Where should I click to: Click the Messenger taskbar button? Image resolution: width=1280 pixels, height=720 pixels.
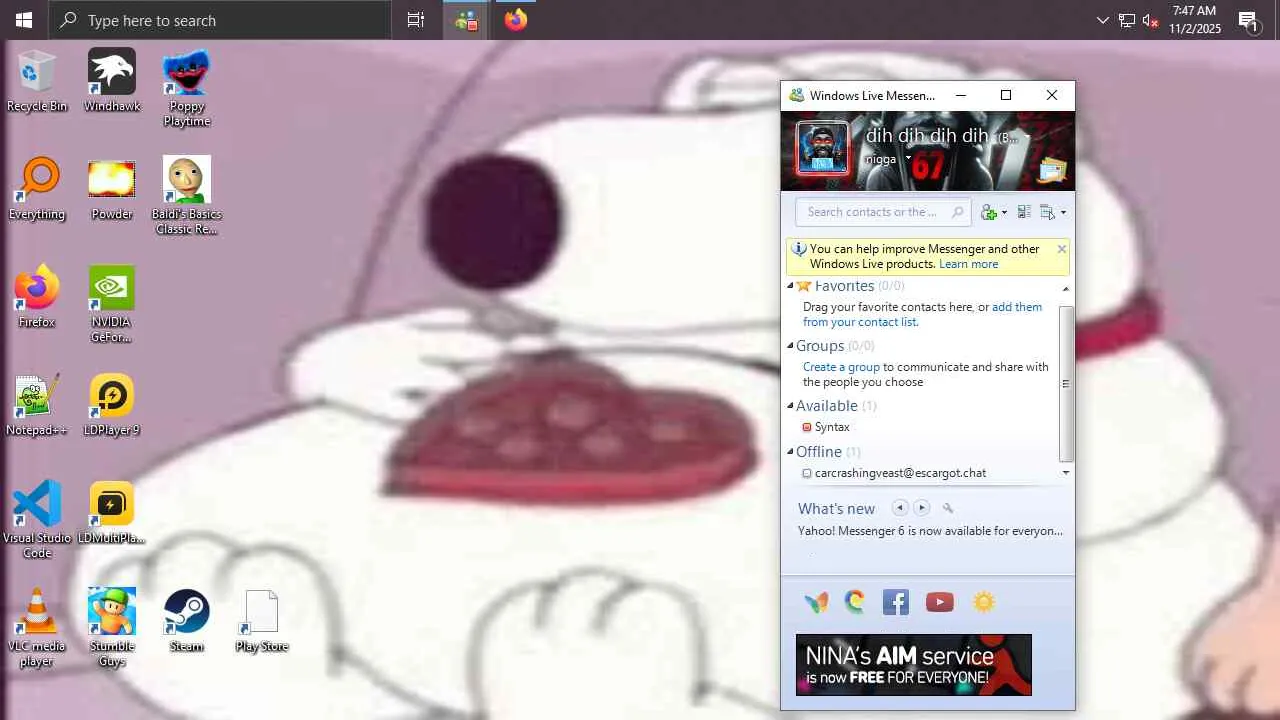click(466, 20)
